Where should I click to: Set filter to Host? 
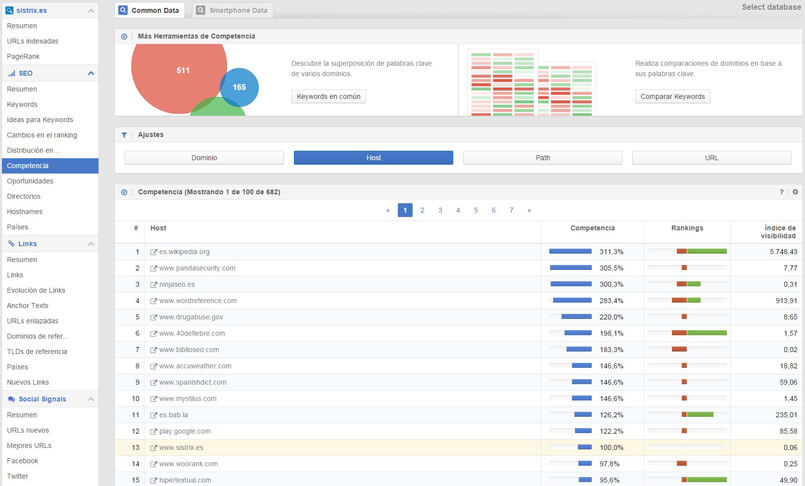pos(373,158)
